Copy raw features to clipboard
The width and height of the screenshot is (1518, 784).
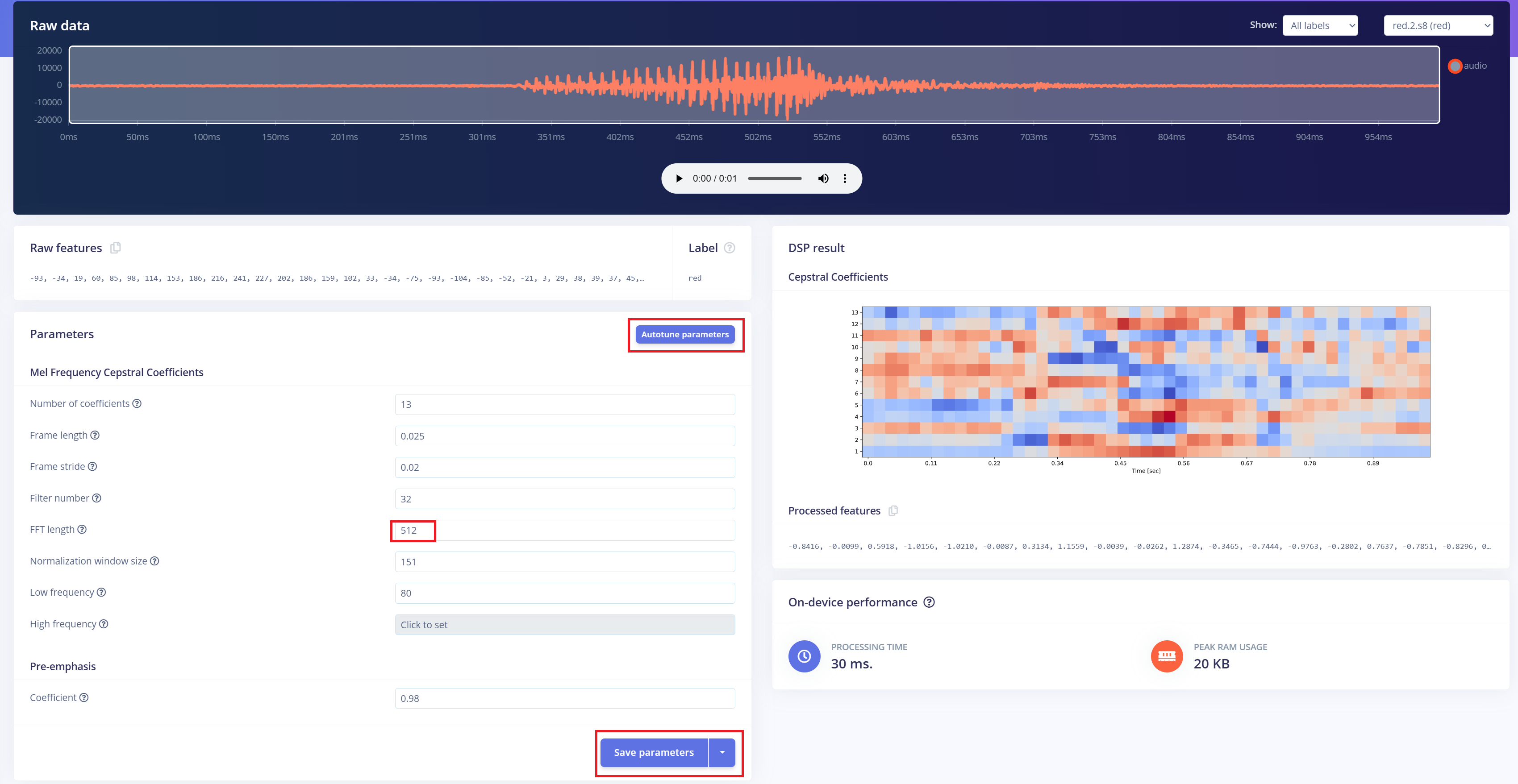(x=116, y=247)
